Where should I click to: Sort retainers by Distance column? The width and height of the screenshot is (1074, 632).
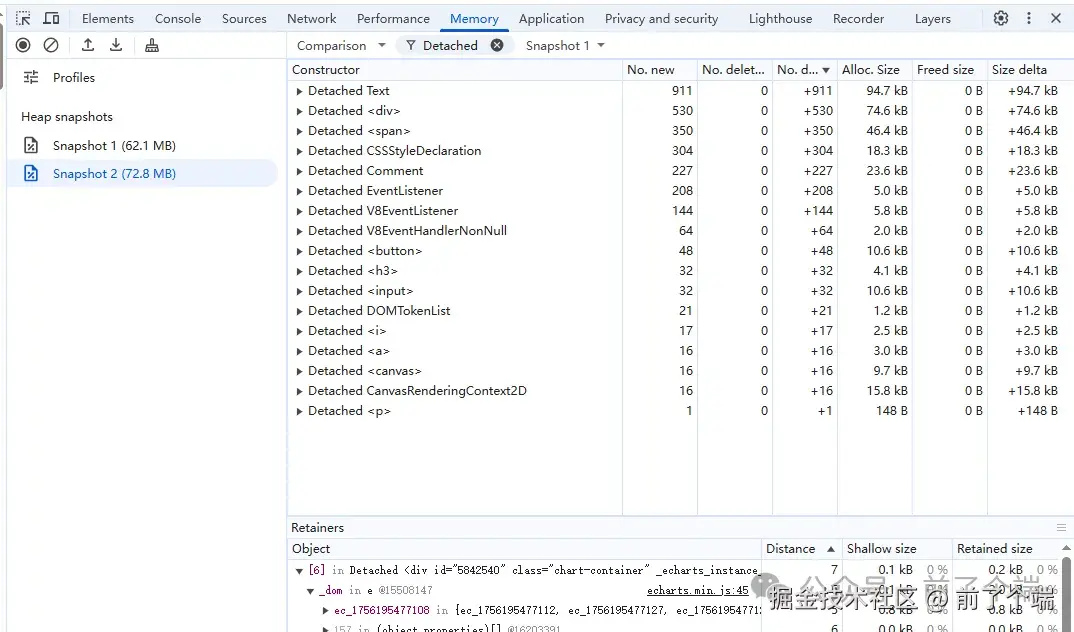(x=799, y=548)
